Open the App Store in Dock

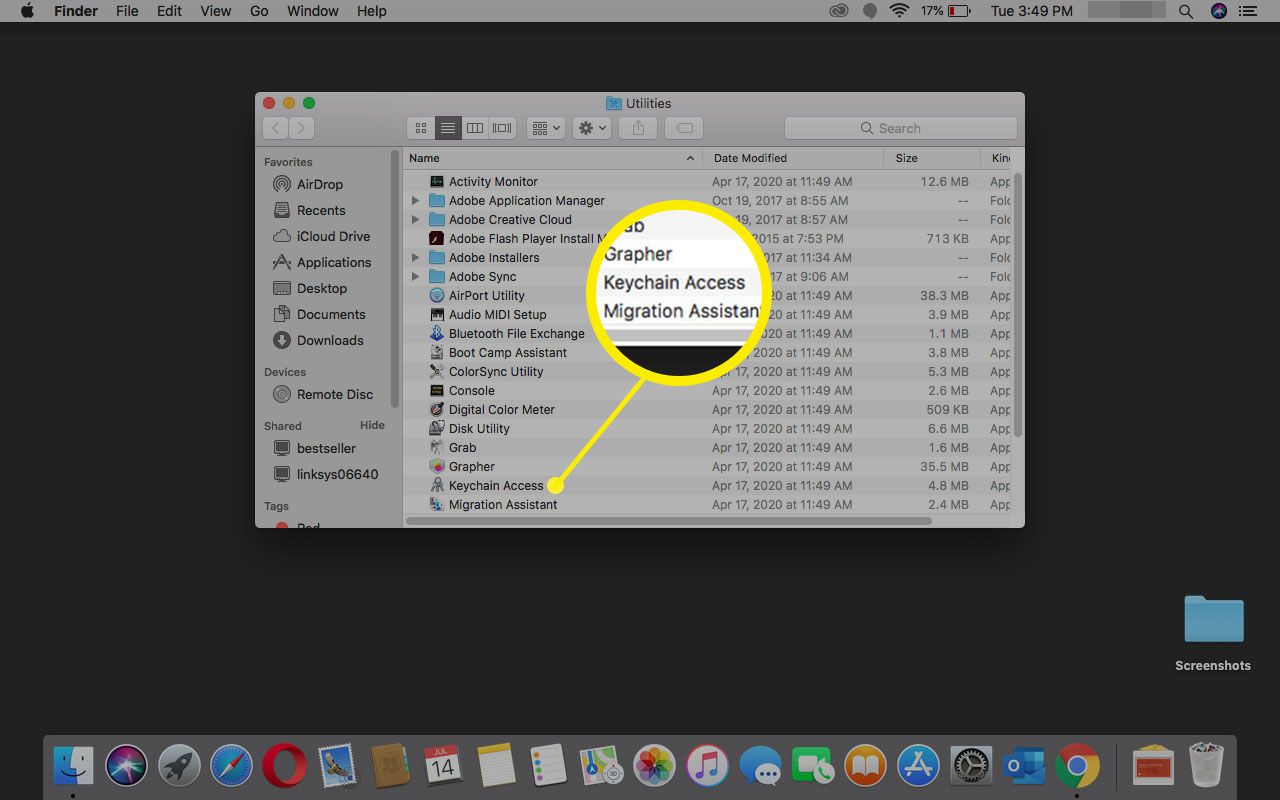[x=918, y=767]
